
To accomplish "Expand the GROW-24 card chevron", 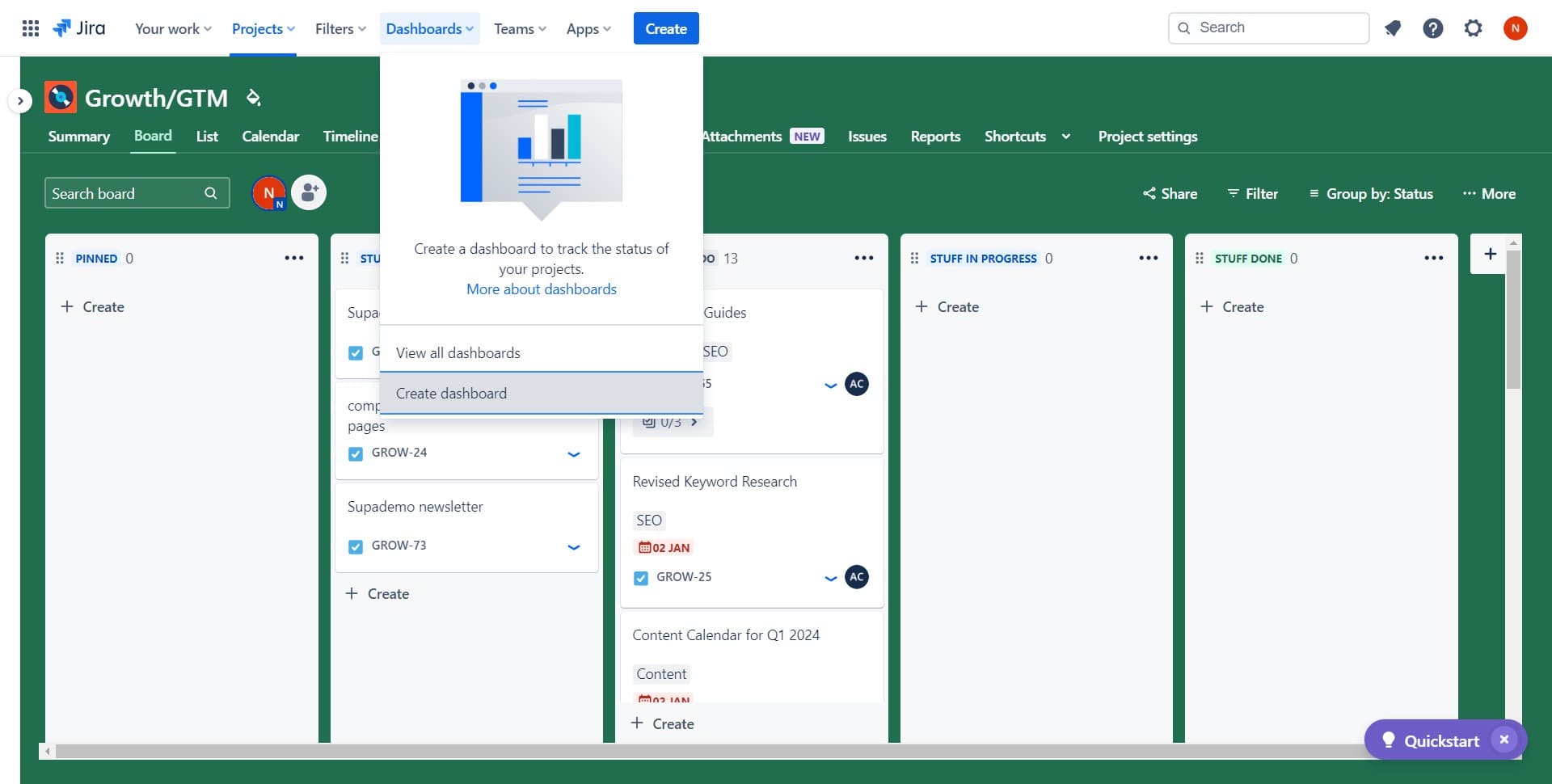I will 574,455.
